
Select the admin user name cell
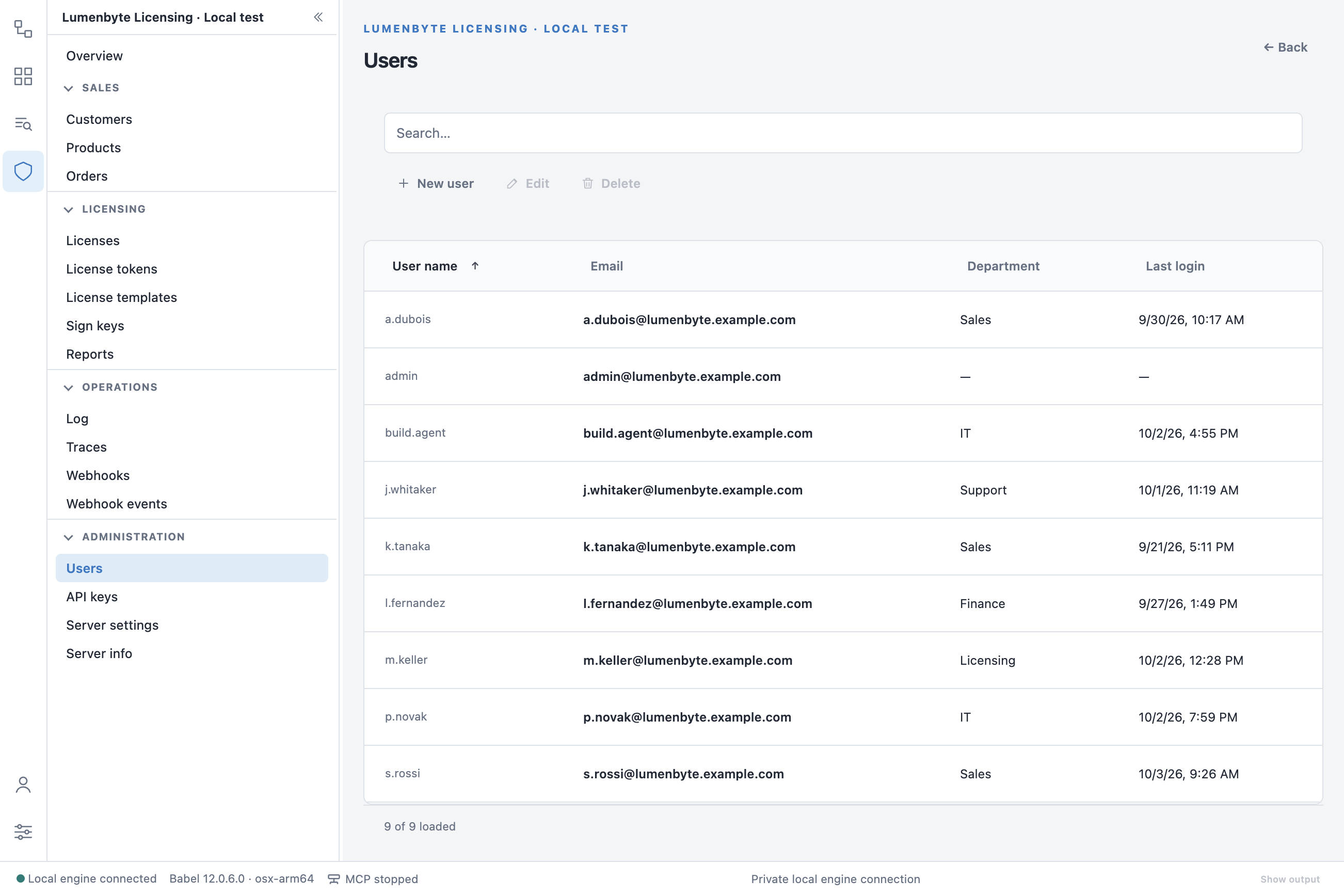point(401,376)
